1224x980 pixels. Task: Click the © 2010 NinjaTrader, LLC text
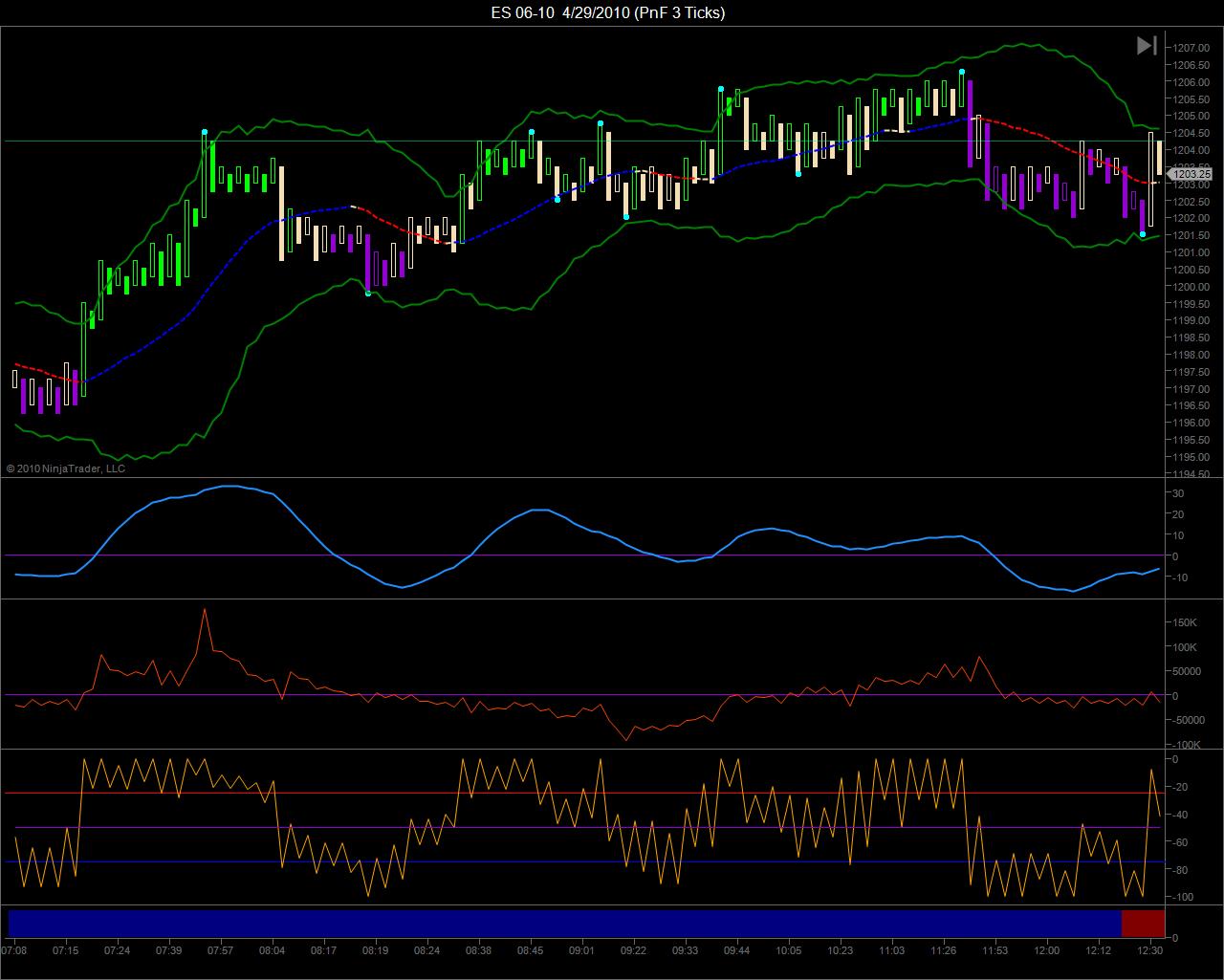[66, 468]
